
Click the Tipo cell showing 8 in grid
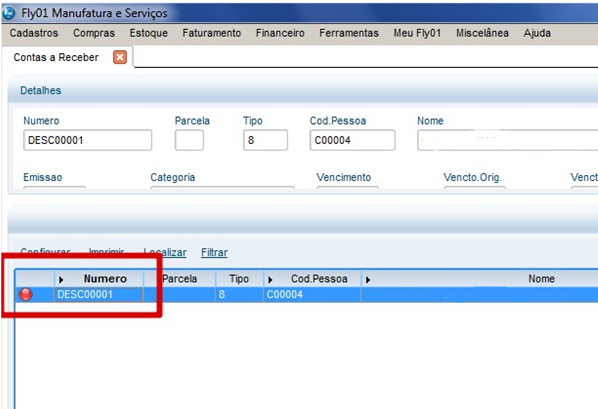click(x=240, y=295)
